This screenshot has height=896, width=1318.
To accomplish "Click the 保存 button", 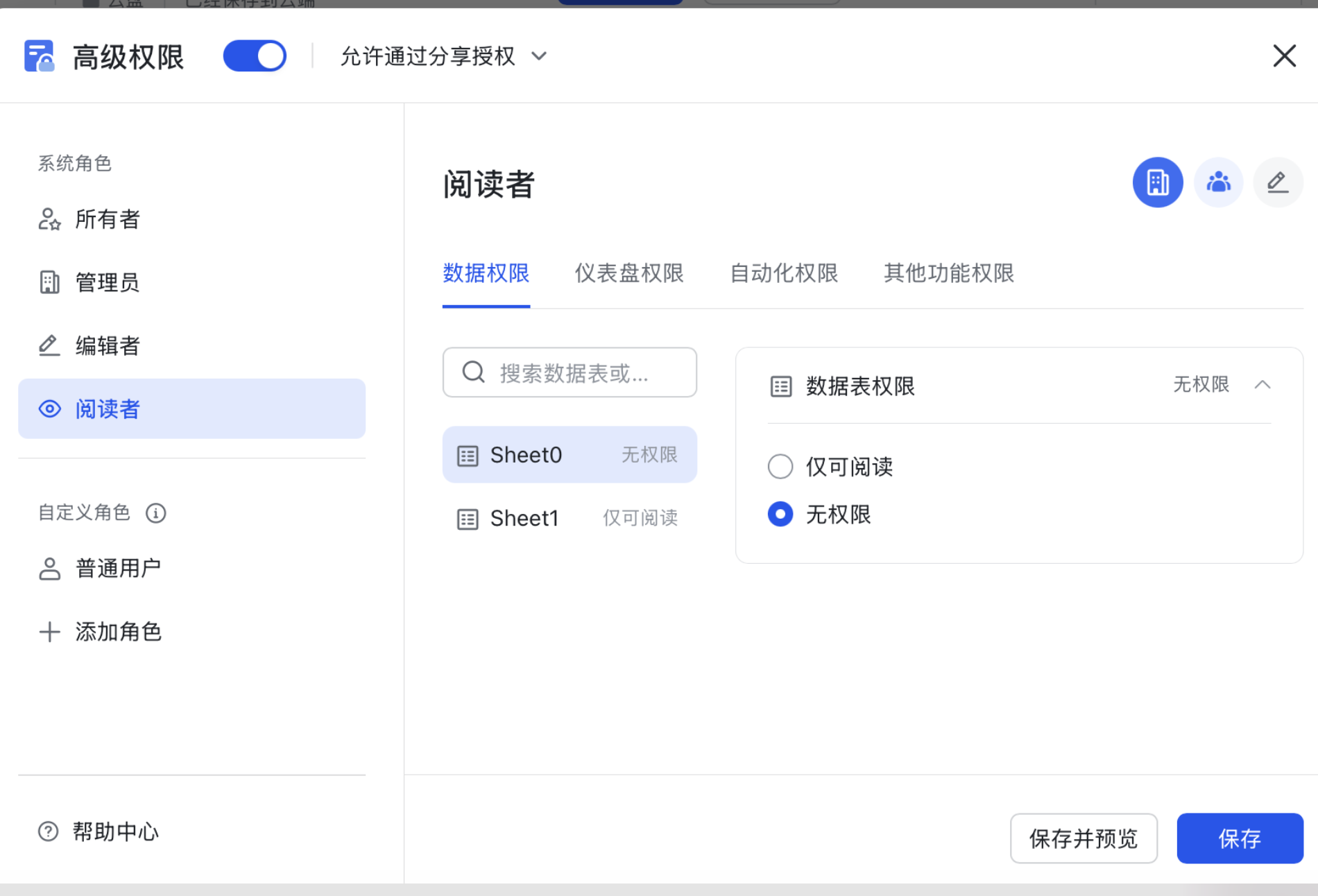I will tap(1239, 838).
